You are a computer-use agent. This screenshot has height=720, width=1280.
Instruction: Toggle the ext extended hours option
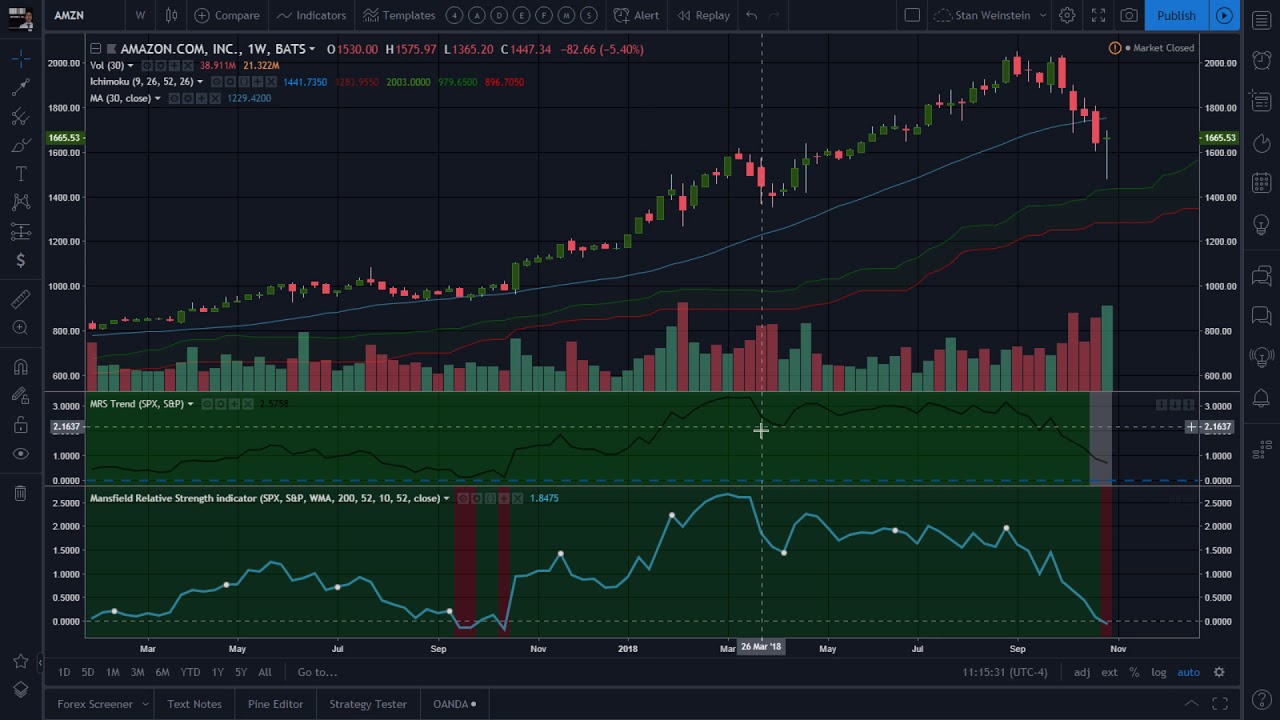pyautogui.click(x=1109, y=672)
